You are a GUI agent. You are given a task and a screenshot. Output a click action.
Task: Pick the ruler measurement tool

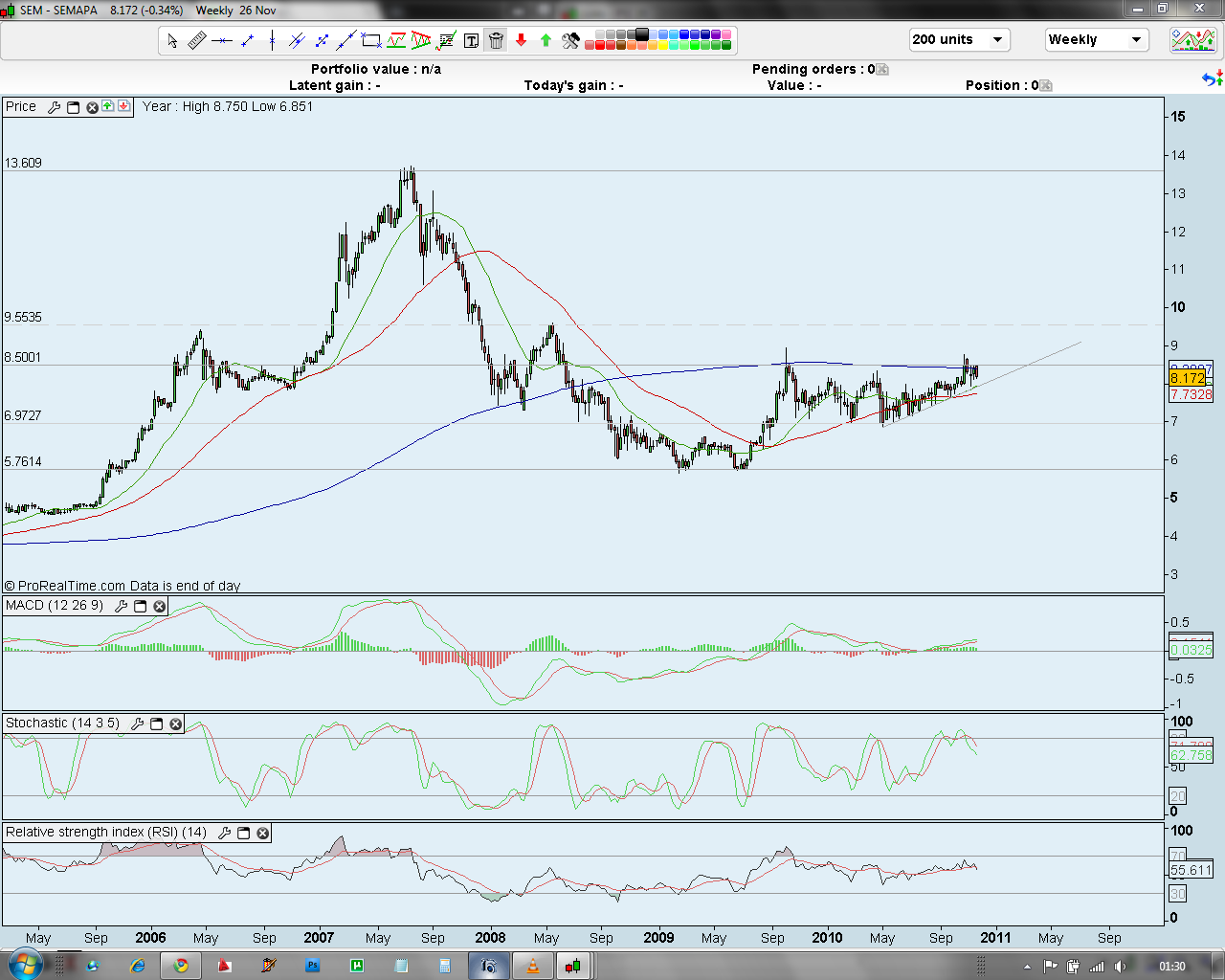pos(197,40)
